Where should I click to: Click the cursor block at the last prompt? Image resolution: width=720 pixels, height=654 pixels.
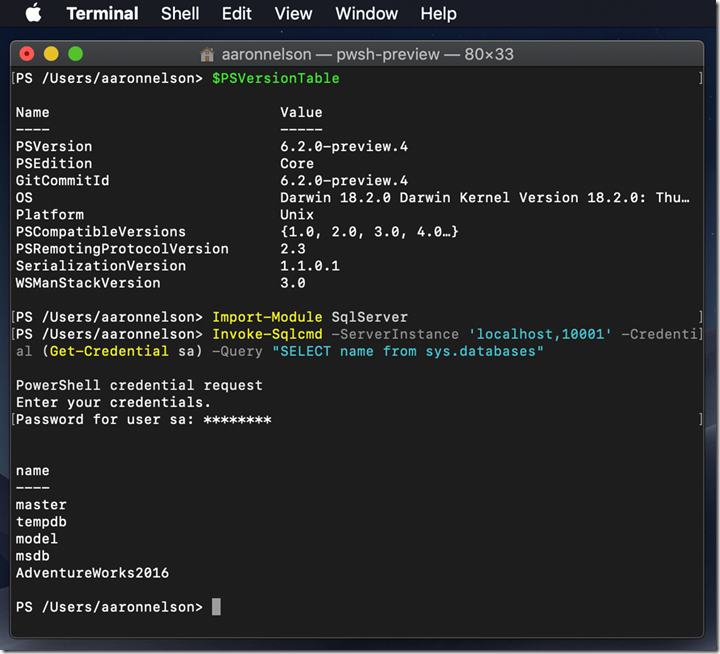[x=216, y=607]
